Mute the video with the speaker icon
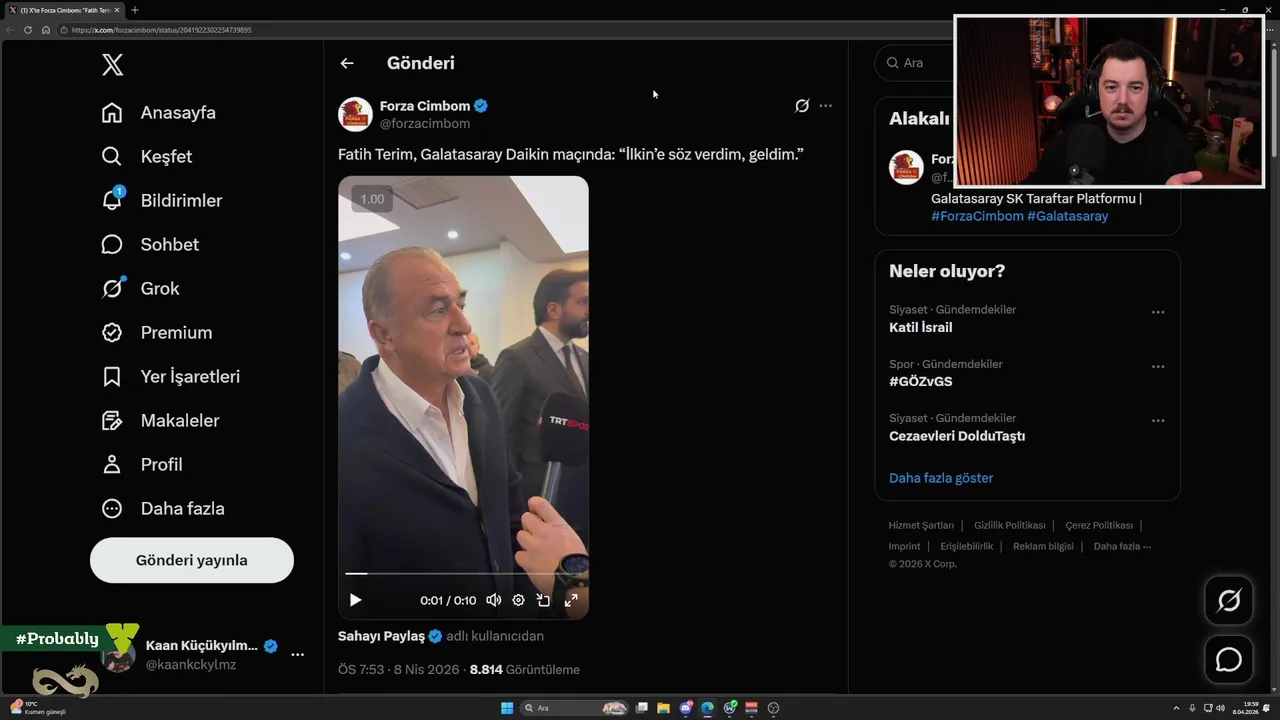This screenshot has width=1280, height=720. pyautogui.click(x=493, y=600)
